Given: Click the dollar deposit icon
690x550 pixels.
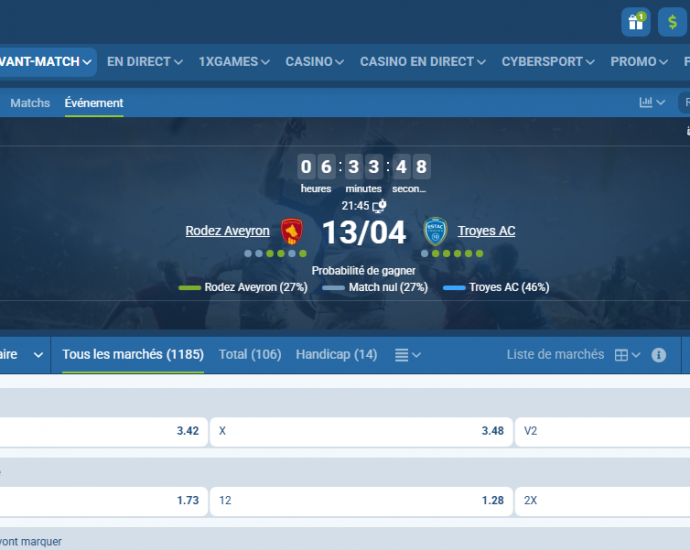Looking at the screenshot, I should [672, 21].
